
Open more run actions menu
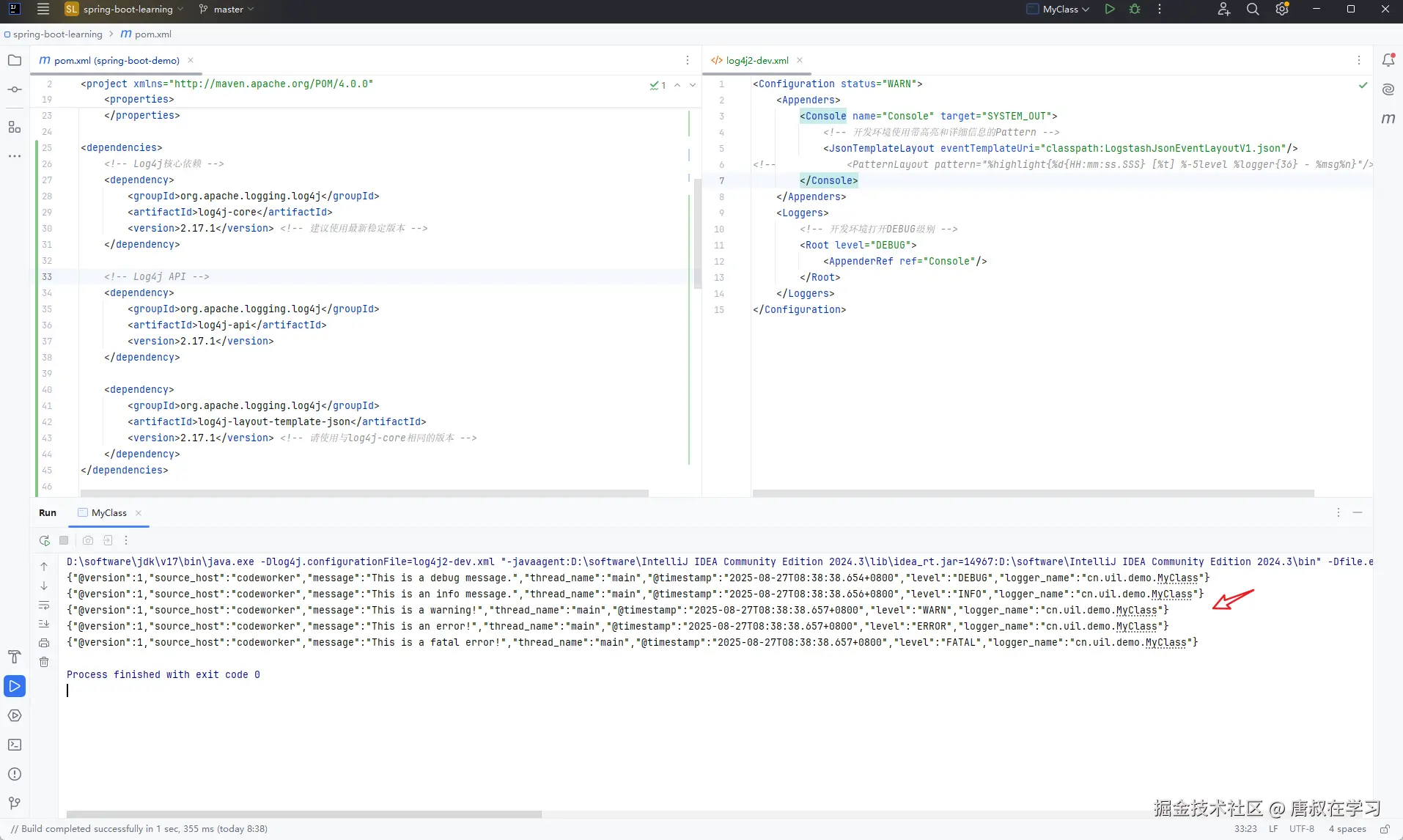coord(1160,10)
